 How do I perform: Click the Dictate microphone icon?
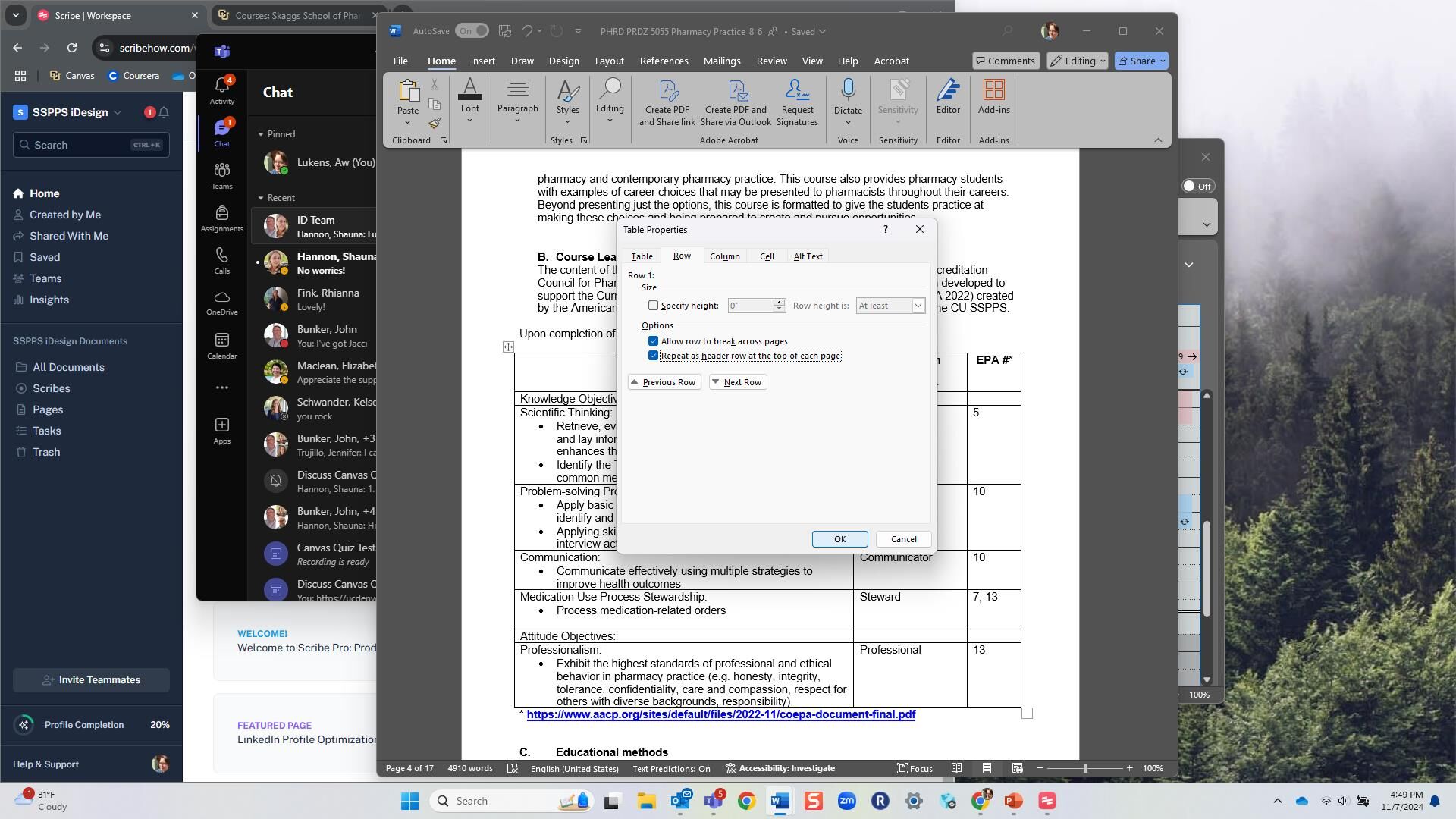(x=848, y=90)
